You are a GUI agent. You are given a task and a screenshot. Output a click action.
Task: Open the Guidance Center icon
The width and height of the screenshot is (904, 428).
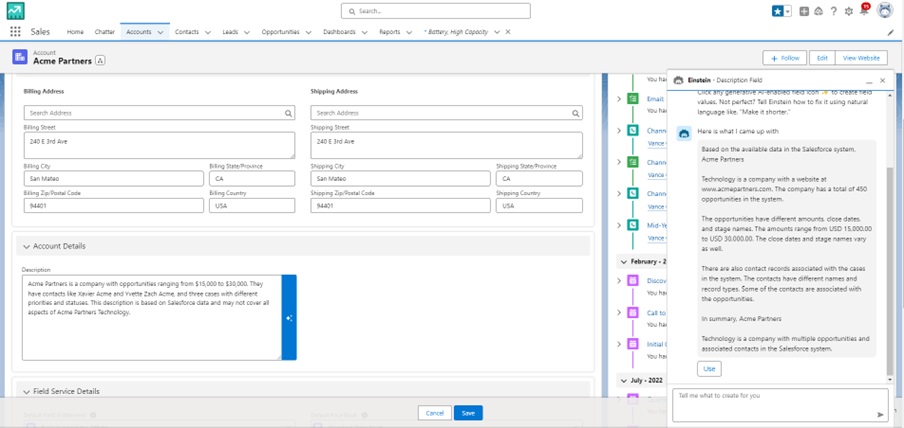tap(819, 11)
